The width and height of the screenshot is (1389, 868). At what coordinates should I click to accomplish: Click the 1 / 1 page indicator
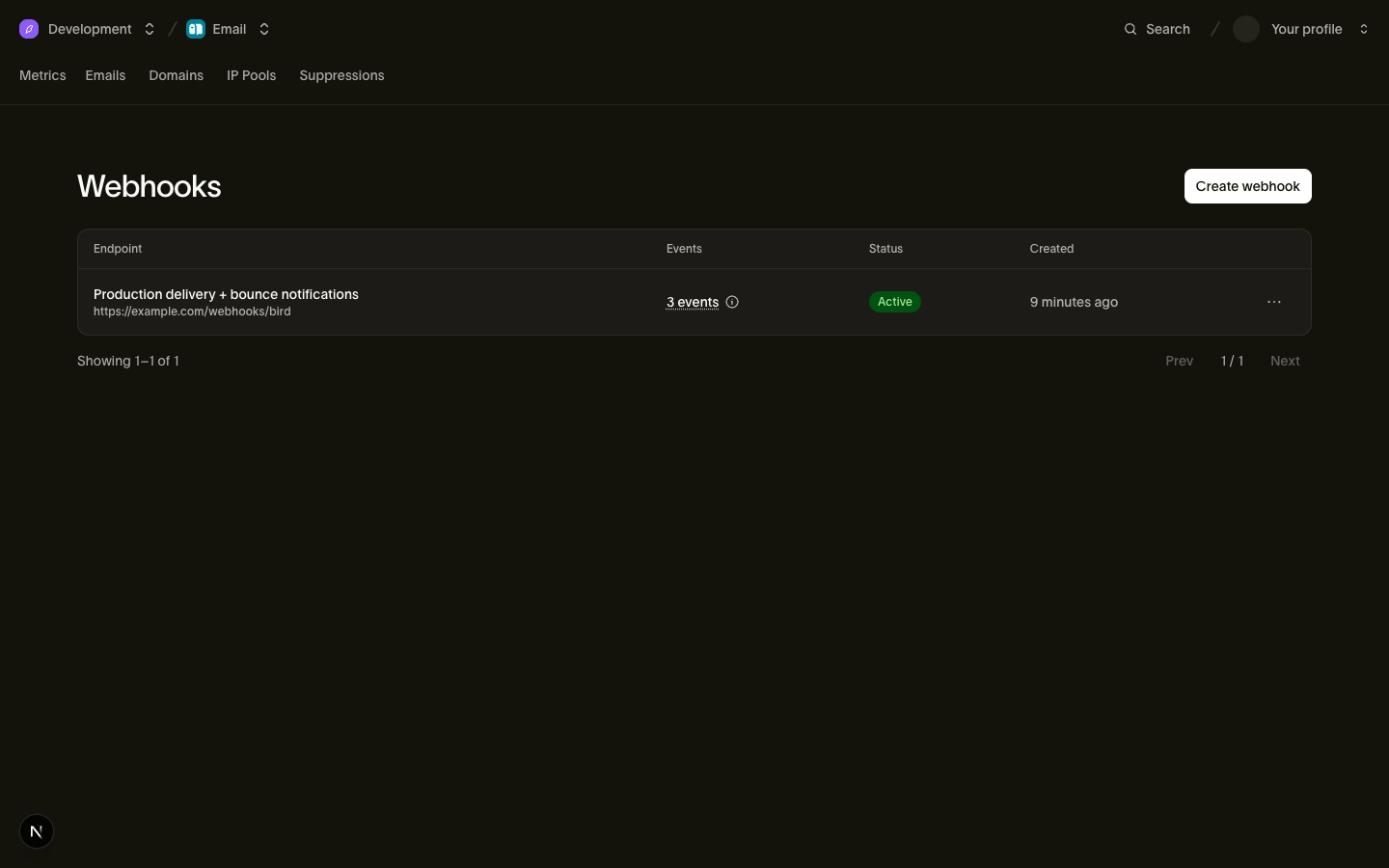click(x=1232, y=361)
